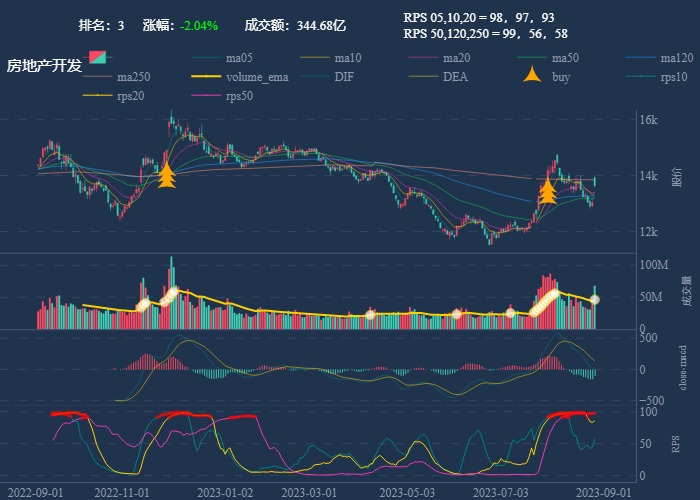Image resolution: width=700 pixels, height=500 pixels.
Task: Click the buy signal arrows near 2022-11
Action: coord(167,176)
